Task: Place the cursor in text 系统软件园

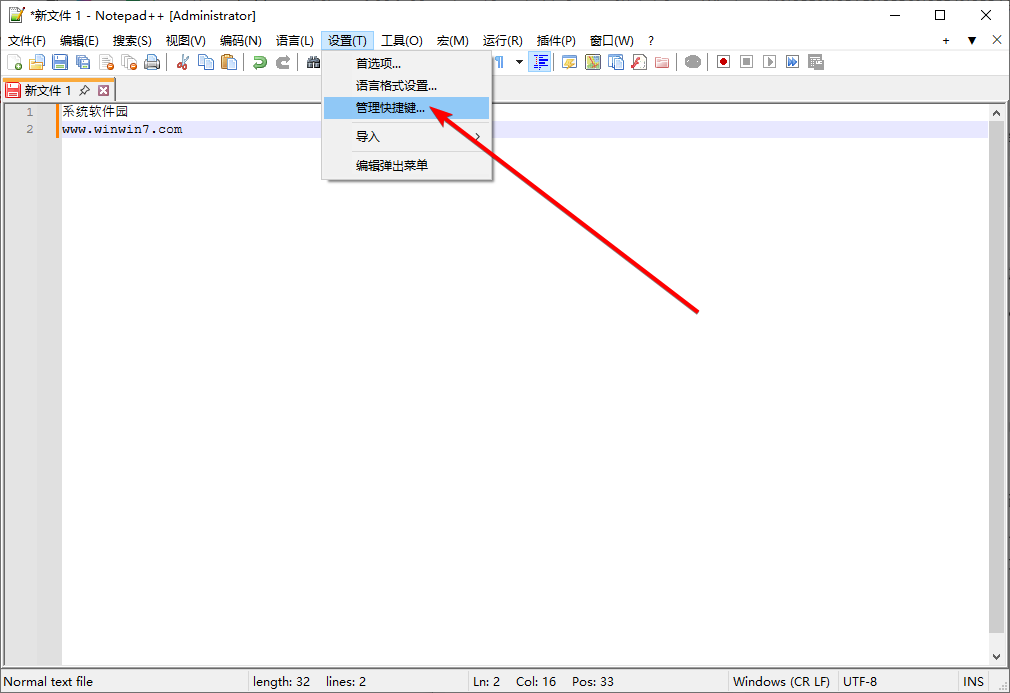Action: (95, 111)
